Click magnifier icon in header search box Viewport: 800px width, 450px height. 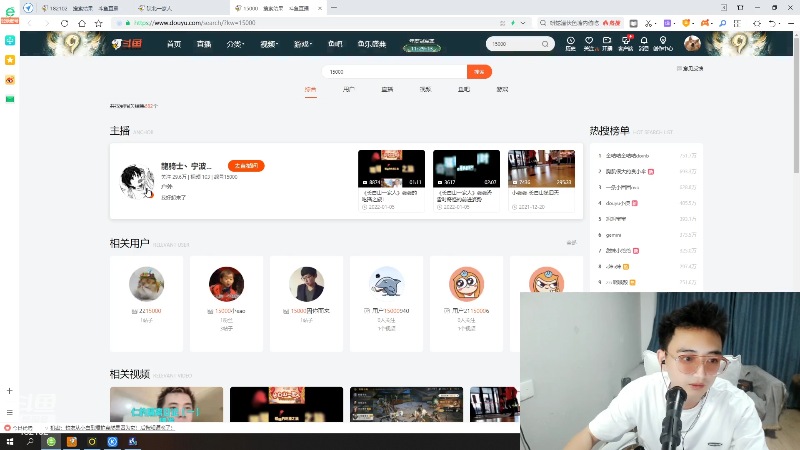545,44
